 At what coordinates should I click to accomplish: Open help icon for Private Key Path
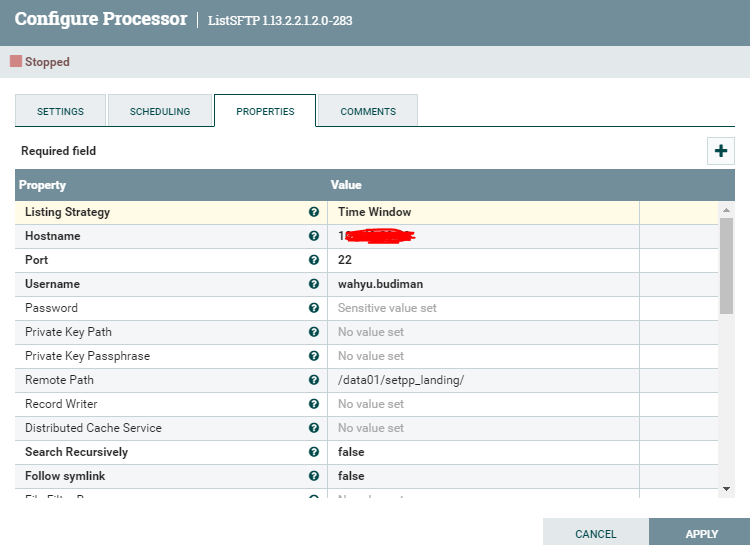coord(314,332)
